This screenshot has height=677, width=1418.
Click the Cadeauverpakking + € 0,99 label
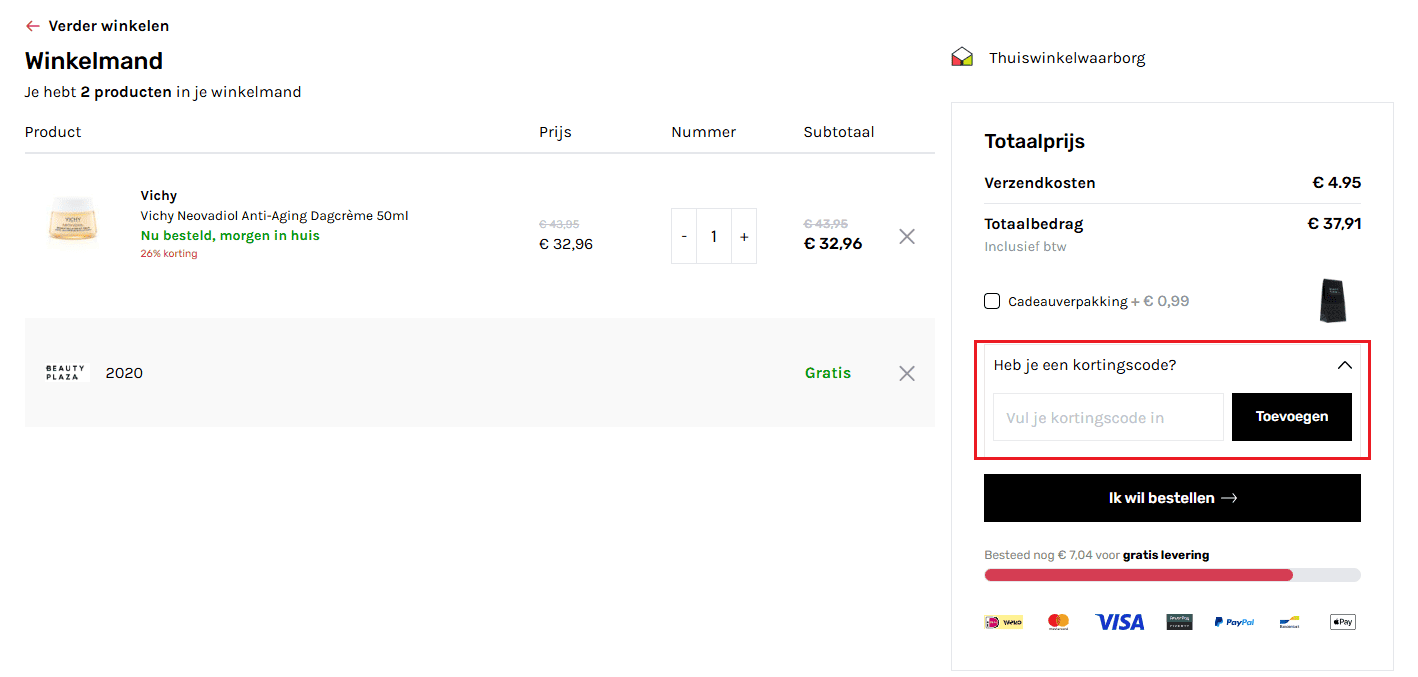point(1099,301)
